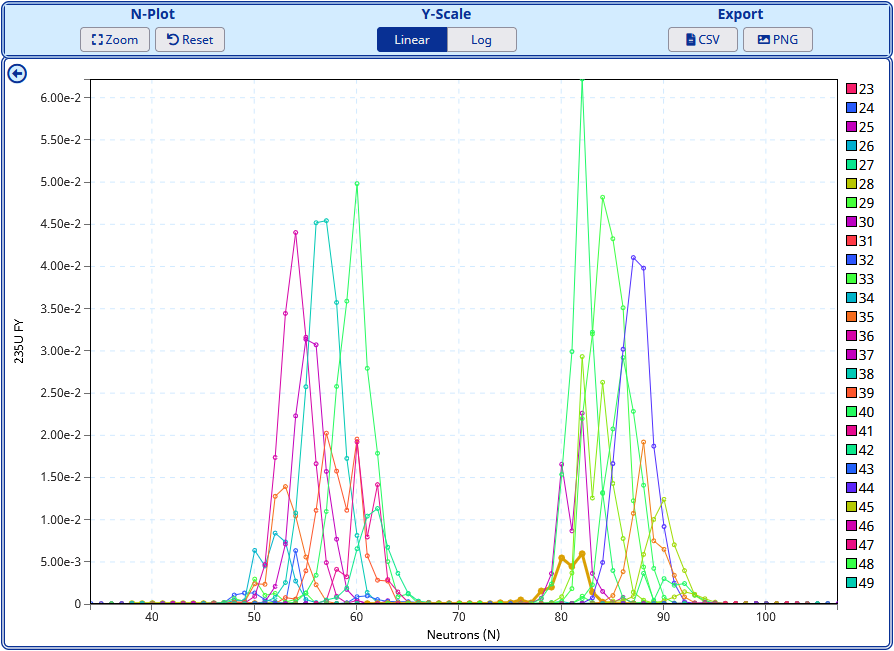
Task: Click legend label 40
Action: [866, 412]
